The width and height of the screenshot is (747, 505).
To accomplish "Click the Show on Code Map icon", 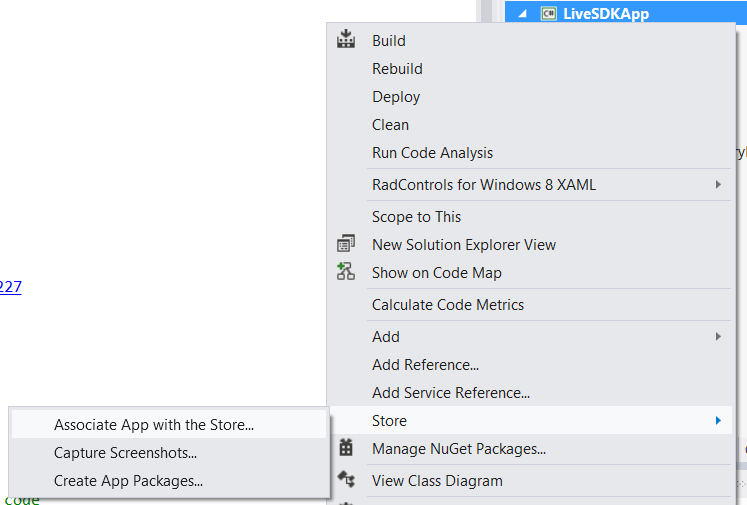I will 346,272.
